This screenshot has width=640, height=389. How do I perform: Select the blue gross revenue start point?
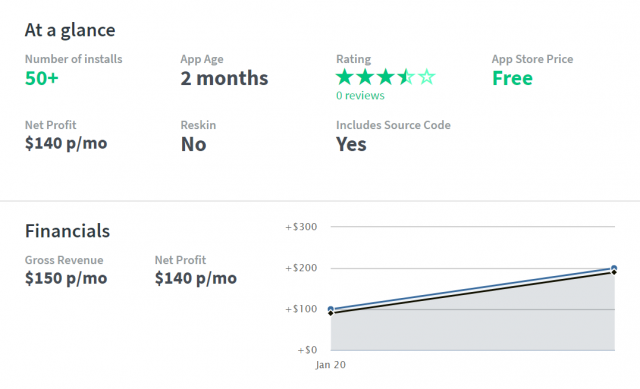coord(331,309)
